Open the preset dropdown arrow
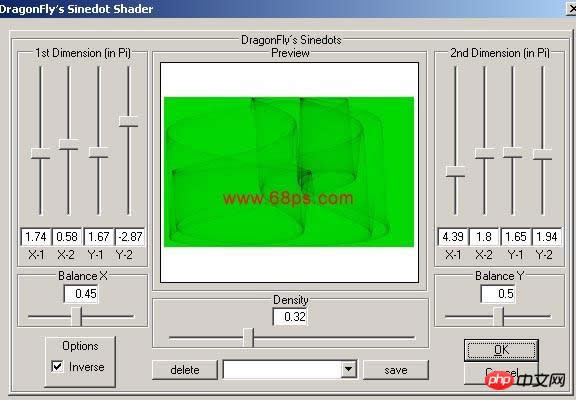576x400 pixels. [348, 369]
